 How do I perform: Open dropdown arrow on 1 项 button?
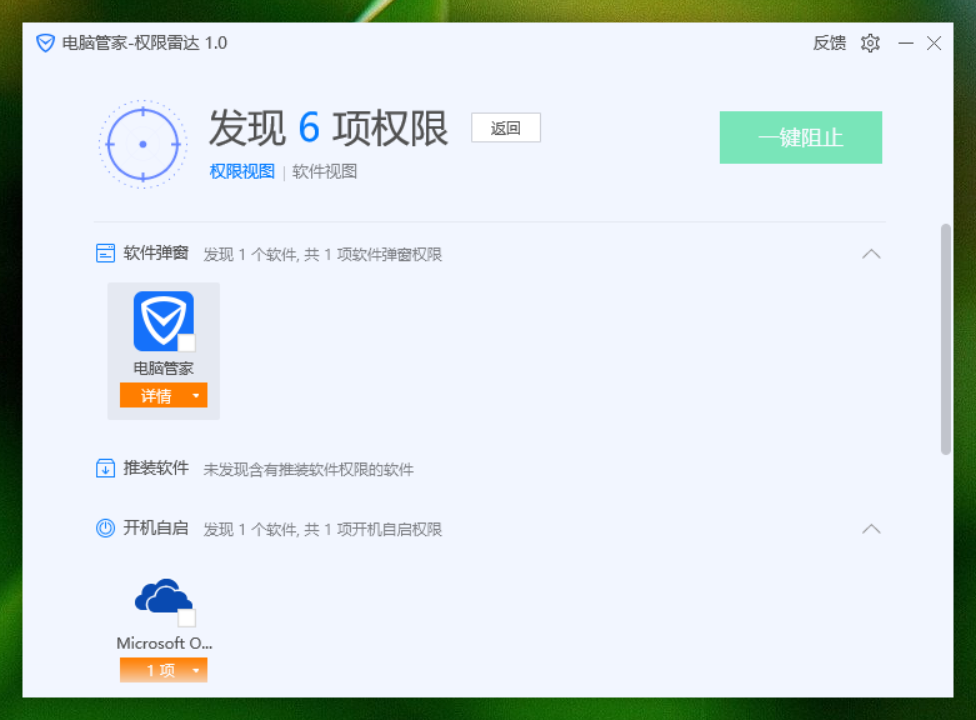coord(196,671)
